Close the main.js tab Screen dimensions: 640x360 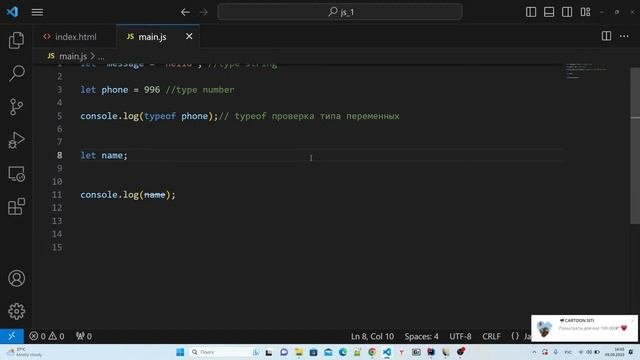click(189, 36)
